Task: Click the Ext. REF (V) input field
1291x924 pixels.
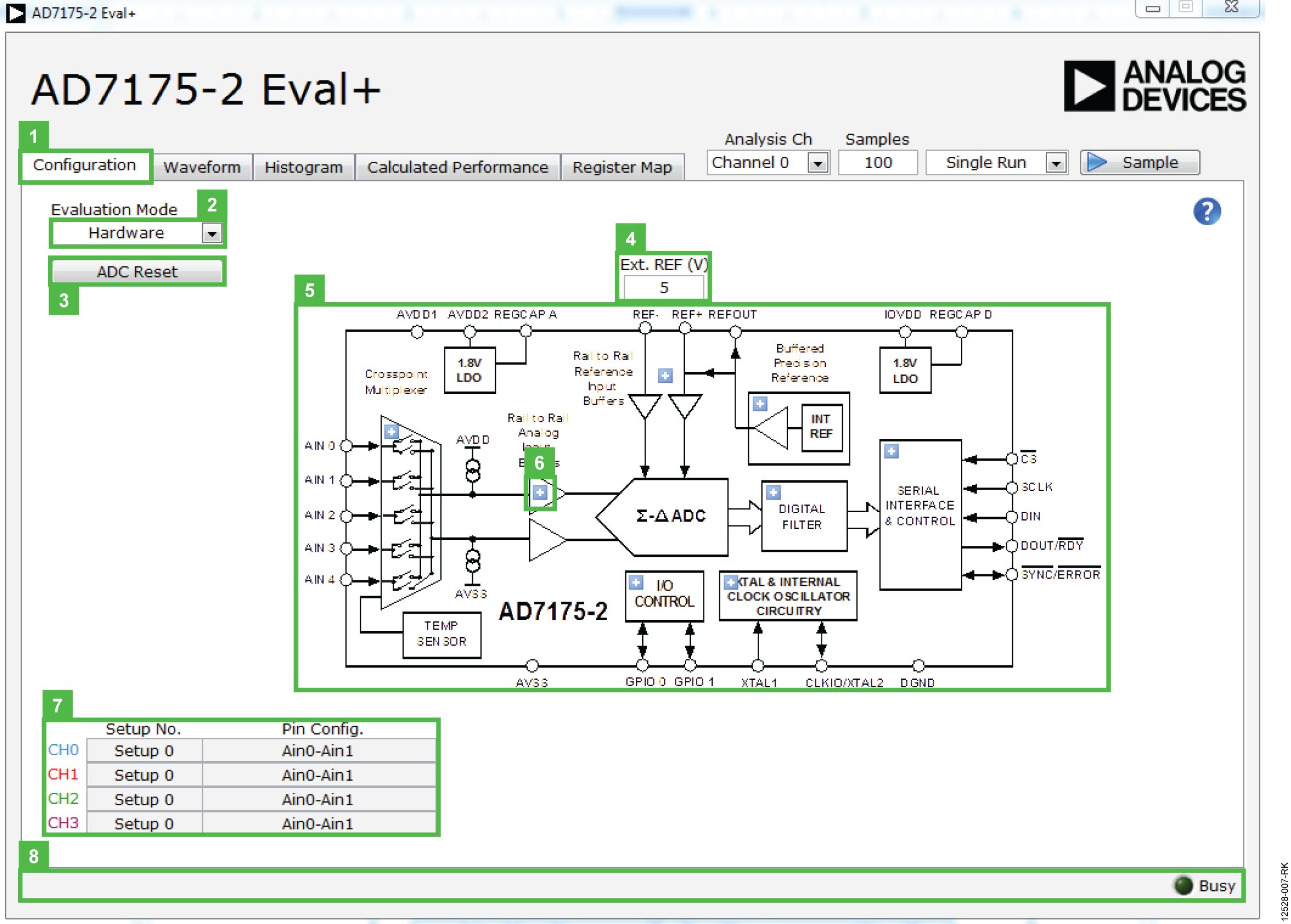Action: point(664,287)
